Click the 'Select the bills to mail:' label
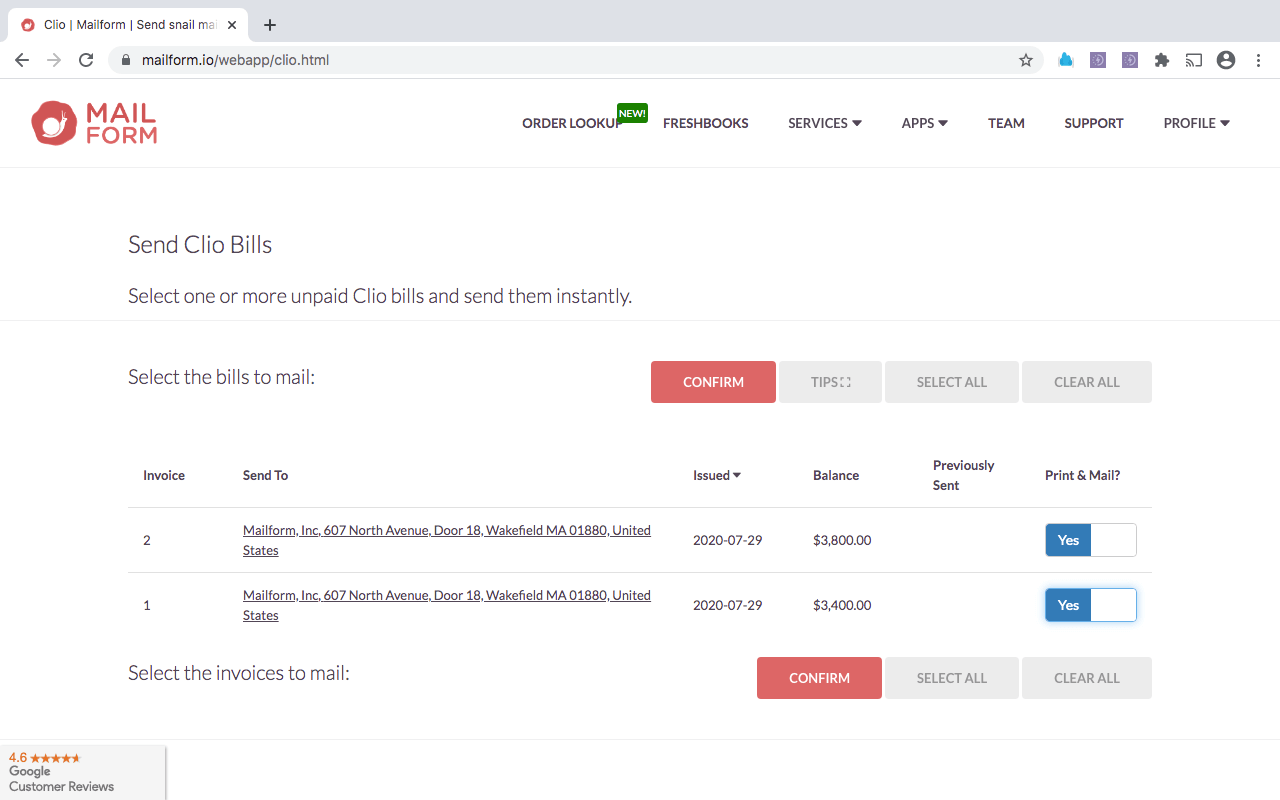Image resolution: width=1280 pixels, height=800 pixels. click(x=222, y=377)
